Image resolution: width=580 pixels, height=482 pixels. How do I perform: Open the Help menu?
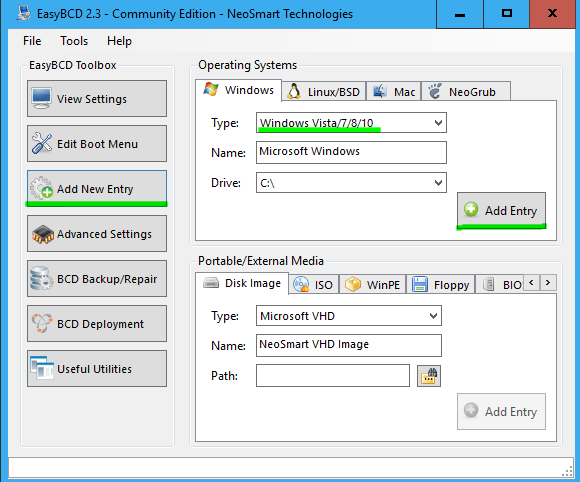coord(119,41)
